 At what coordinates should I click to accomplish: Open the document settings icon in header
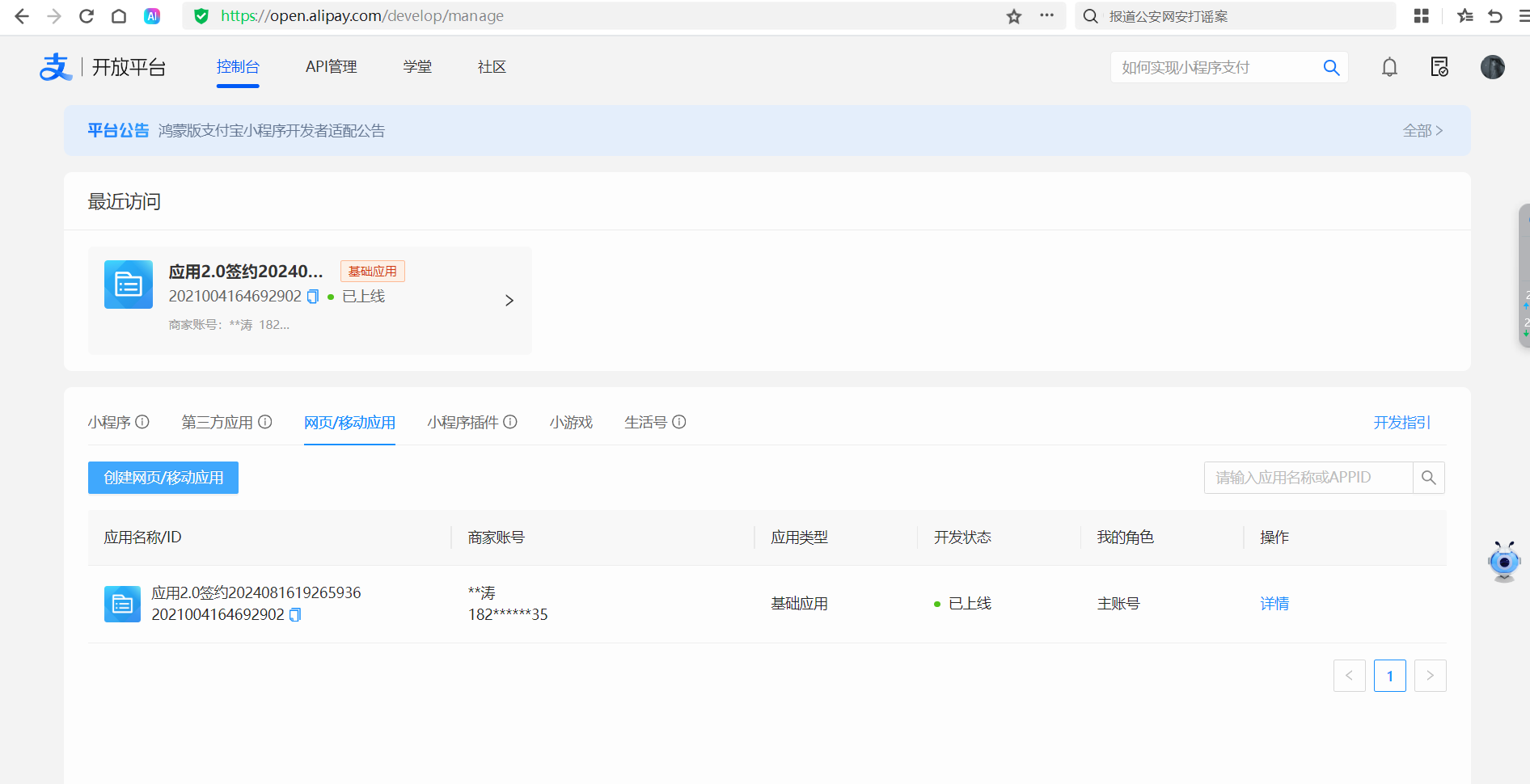[1439, 67]
